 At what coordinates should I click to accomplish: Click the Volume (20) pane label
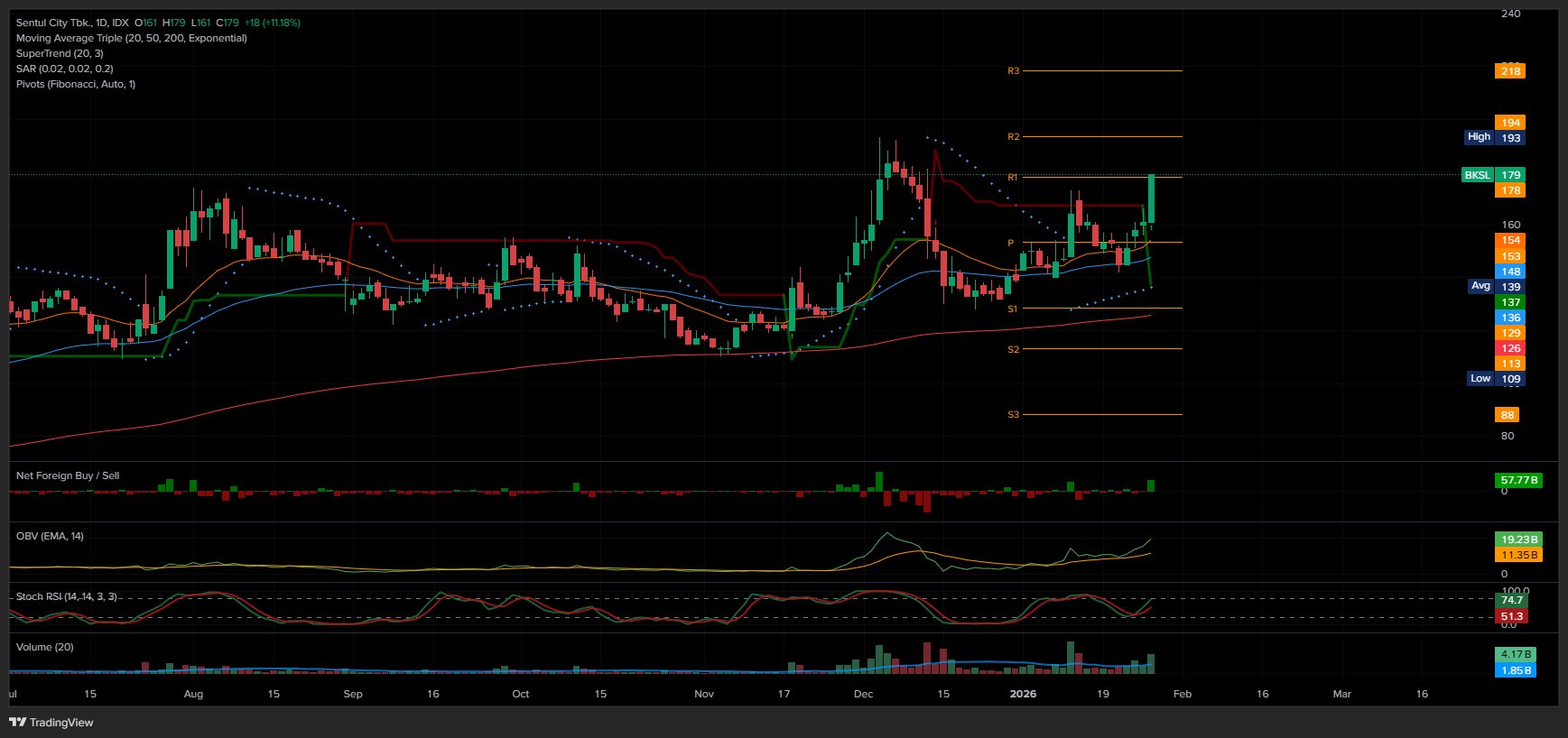(x=44, y=647)
